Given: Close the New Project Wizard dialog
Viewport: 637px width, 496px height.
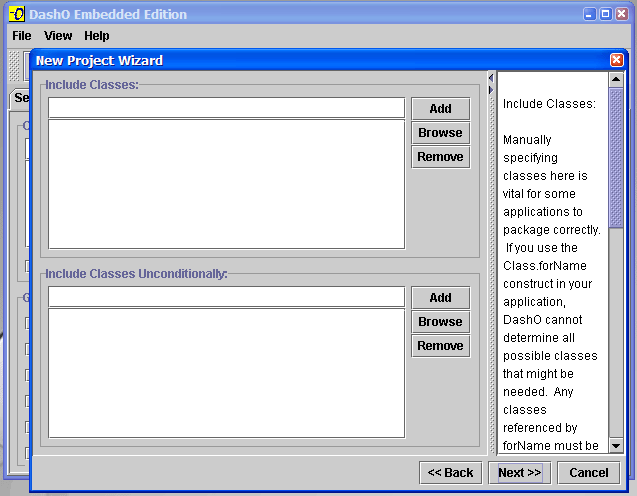Looking at the screenshot, I should pos(616,60).
